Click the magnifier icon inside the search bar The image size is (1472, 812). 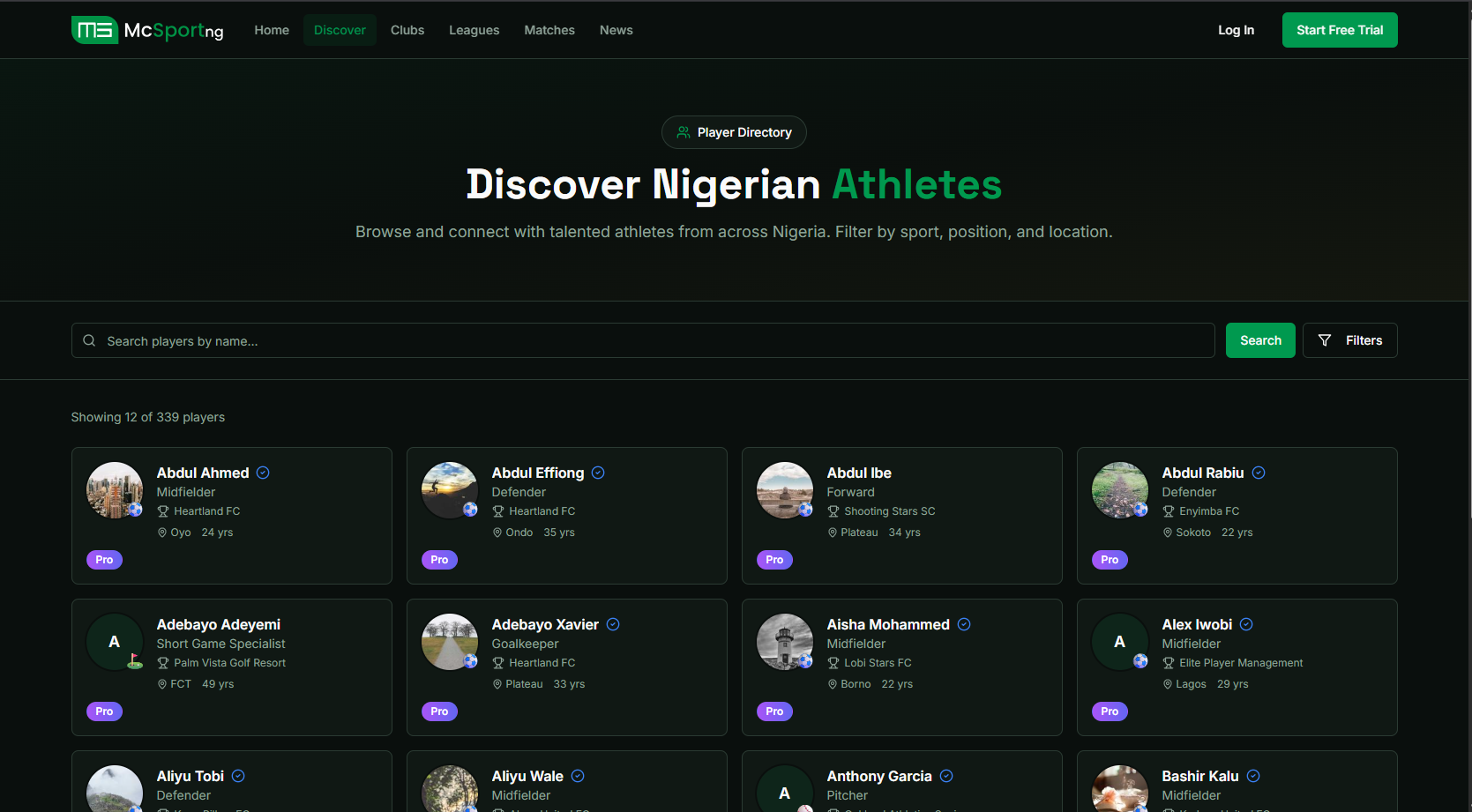pyautogui.click(x=89, y=340)
